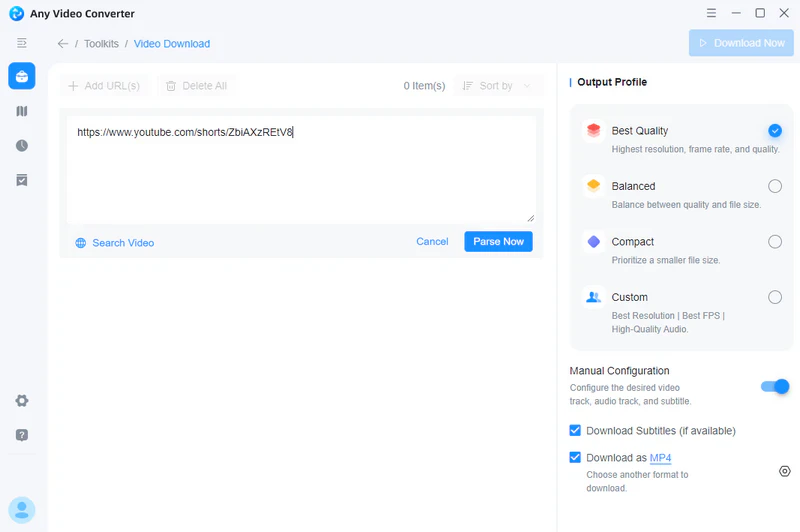Click the 0 Item(s) counter text

424,86
